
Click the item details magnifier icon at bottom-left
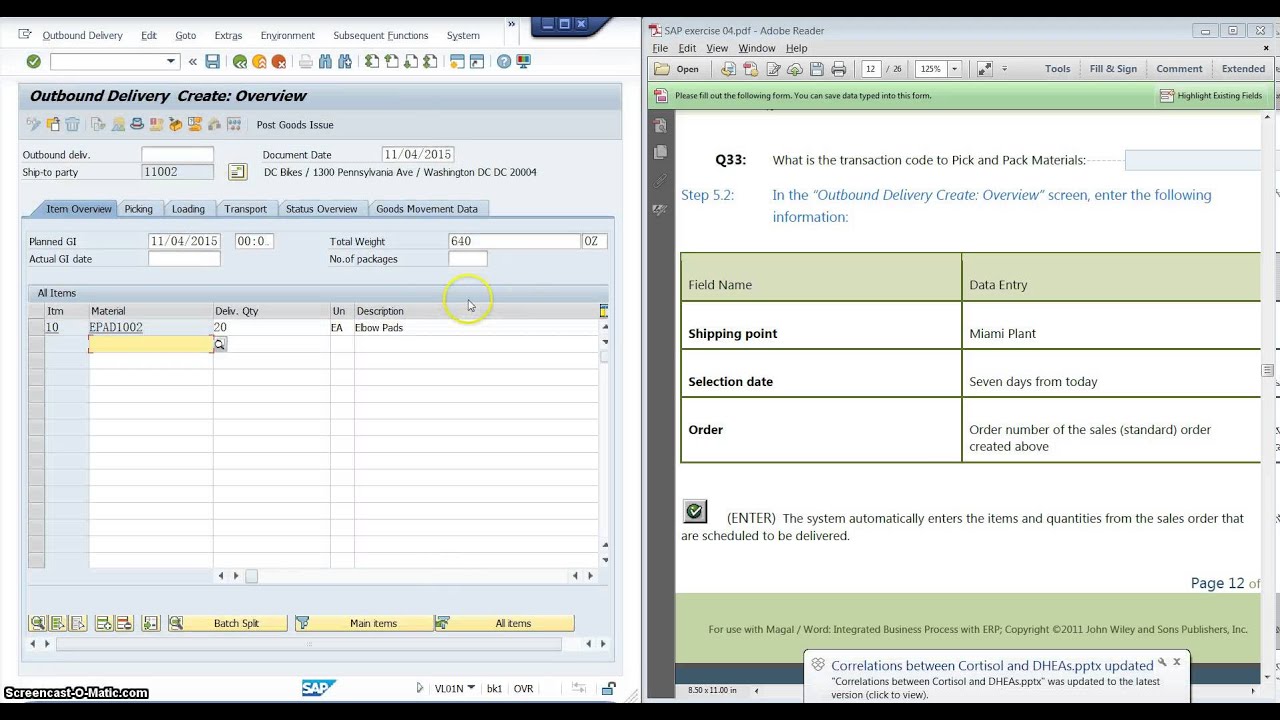(x=37, y=623)
